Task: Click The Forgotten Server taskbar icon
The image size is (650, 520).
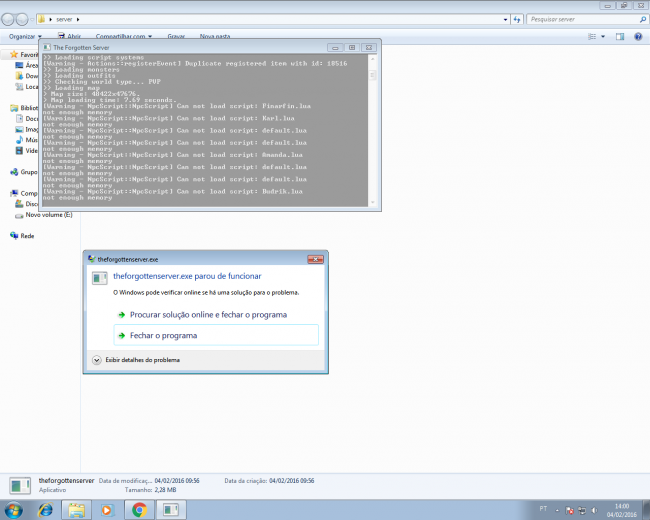Action: pos(171,510)
